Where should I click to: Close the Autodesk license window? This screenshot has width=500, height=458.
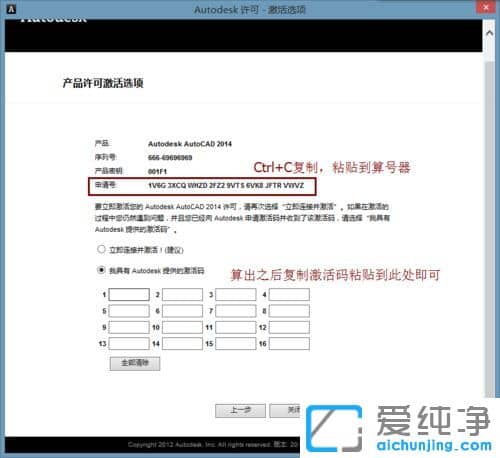pos(486,7)
